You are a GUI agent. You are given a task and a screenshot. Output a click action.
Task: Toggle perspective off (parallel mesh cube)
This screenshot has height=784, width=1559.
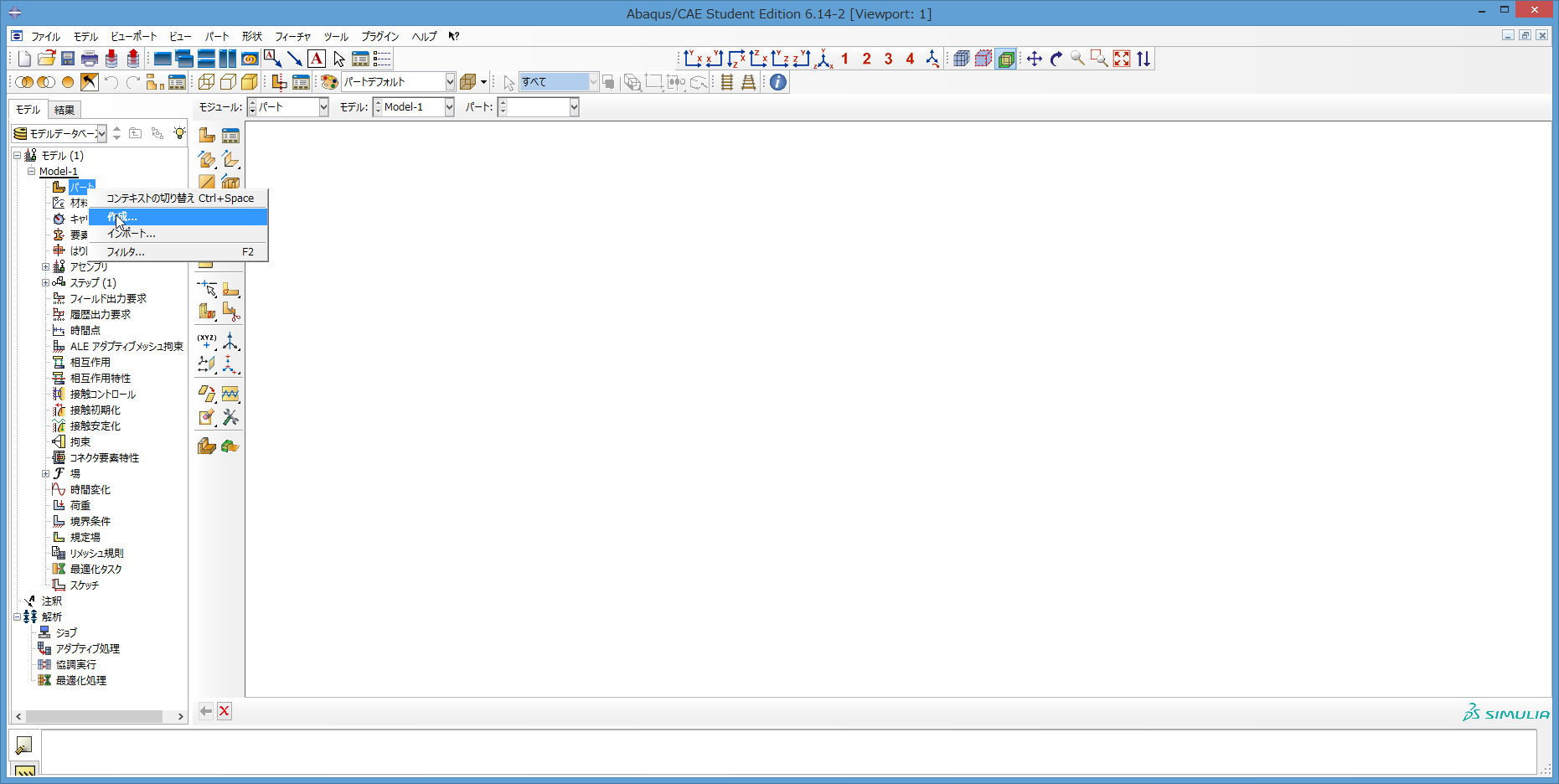[x=962, y=59]
